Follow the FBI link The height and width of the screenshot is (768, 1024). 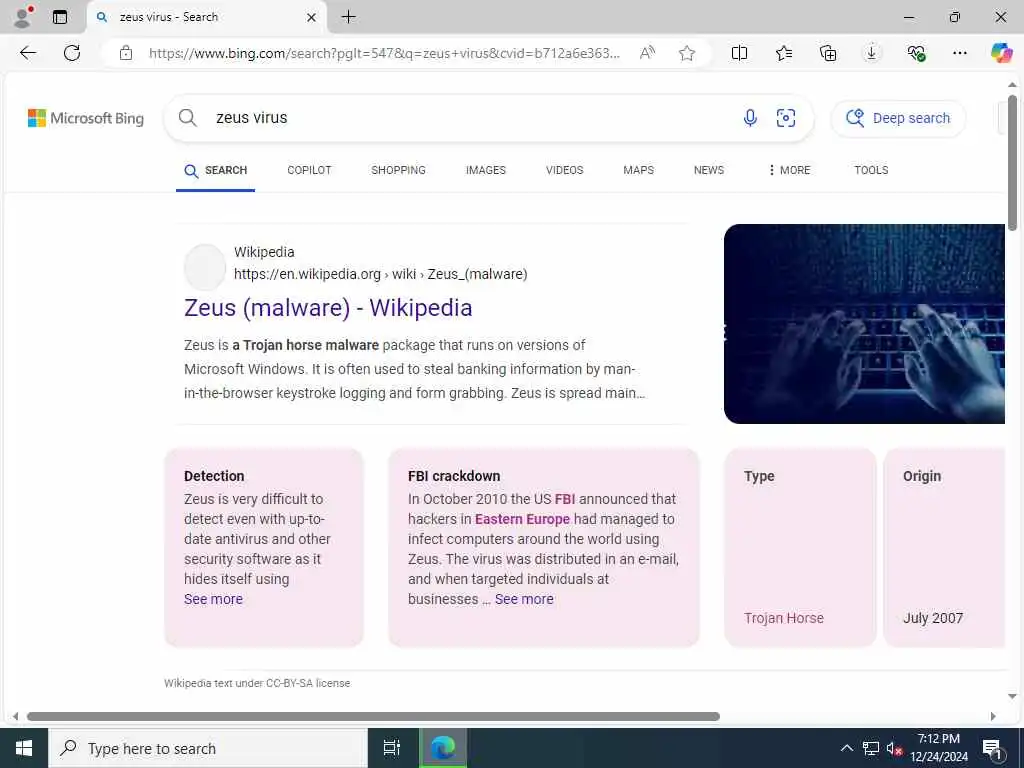pos(565,499)
